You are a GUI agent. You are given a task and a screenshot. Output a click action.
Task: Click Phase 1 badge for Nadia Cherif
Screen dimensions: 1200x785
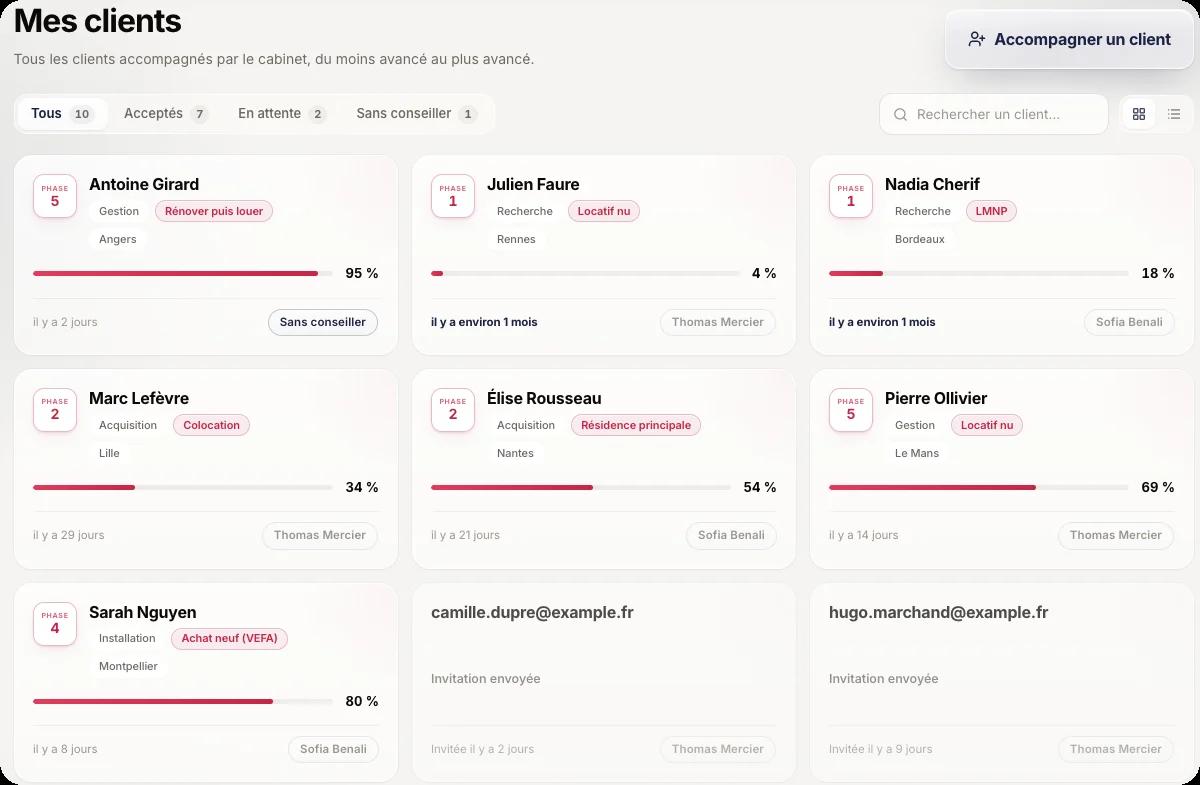point(851,196)
